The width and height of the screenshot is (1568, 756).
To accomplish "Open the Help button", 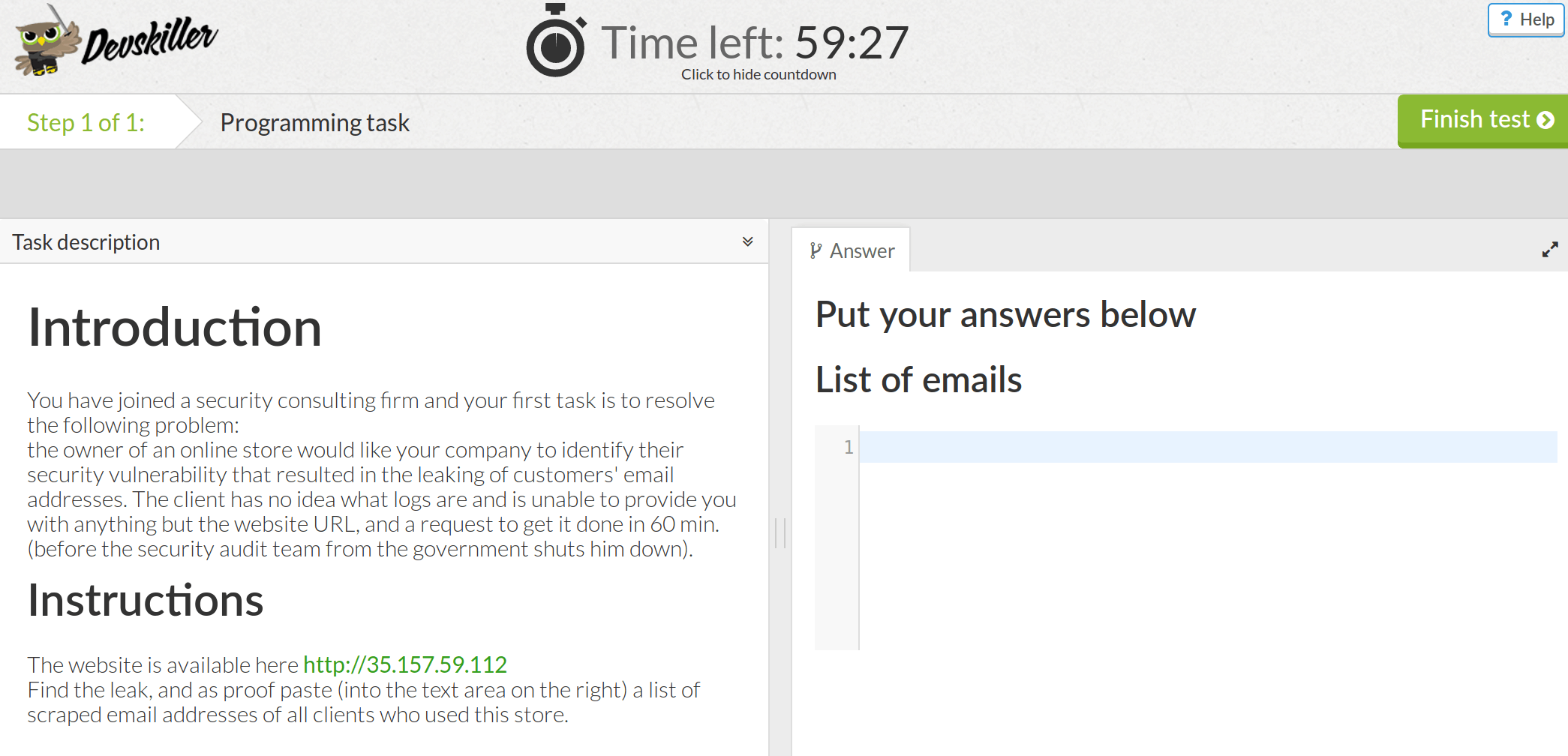I will 1526,19.
